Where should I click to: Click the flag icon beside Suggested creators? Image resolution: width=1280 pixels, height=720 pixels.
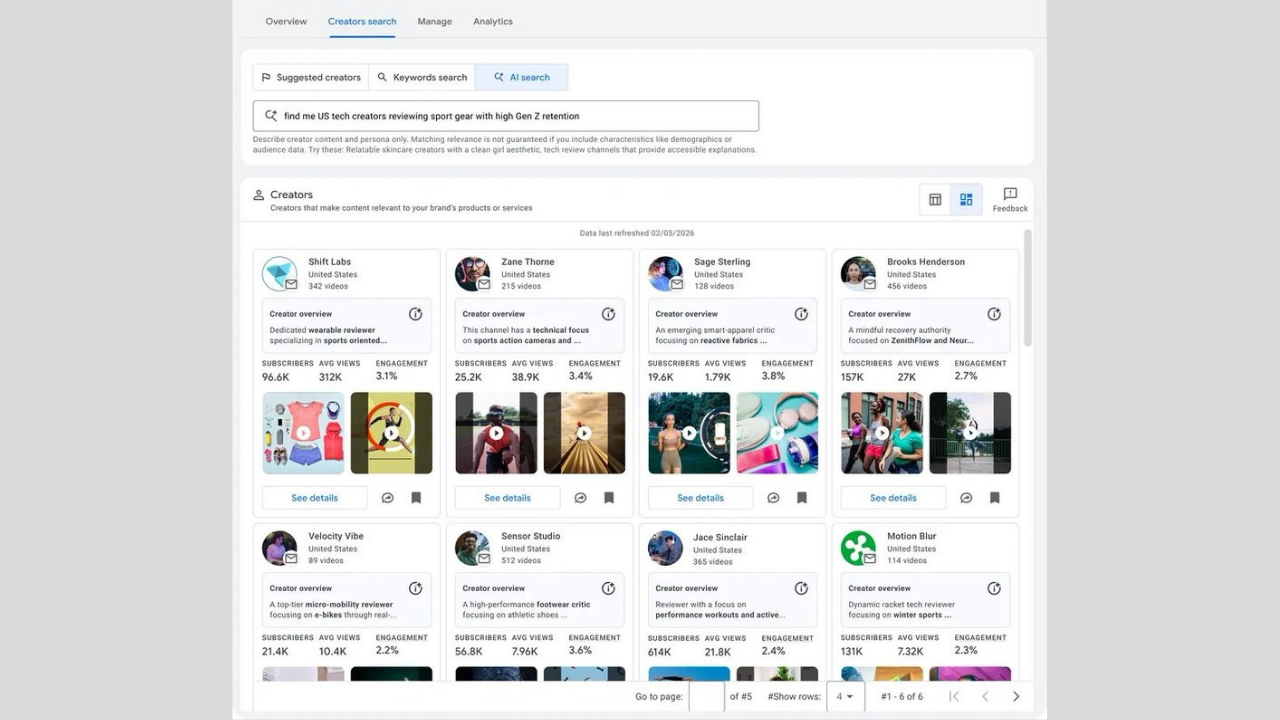[267, 77]
